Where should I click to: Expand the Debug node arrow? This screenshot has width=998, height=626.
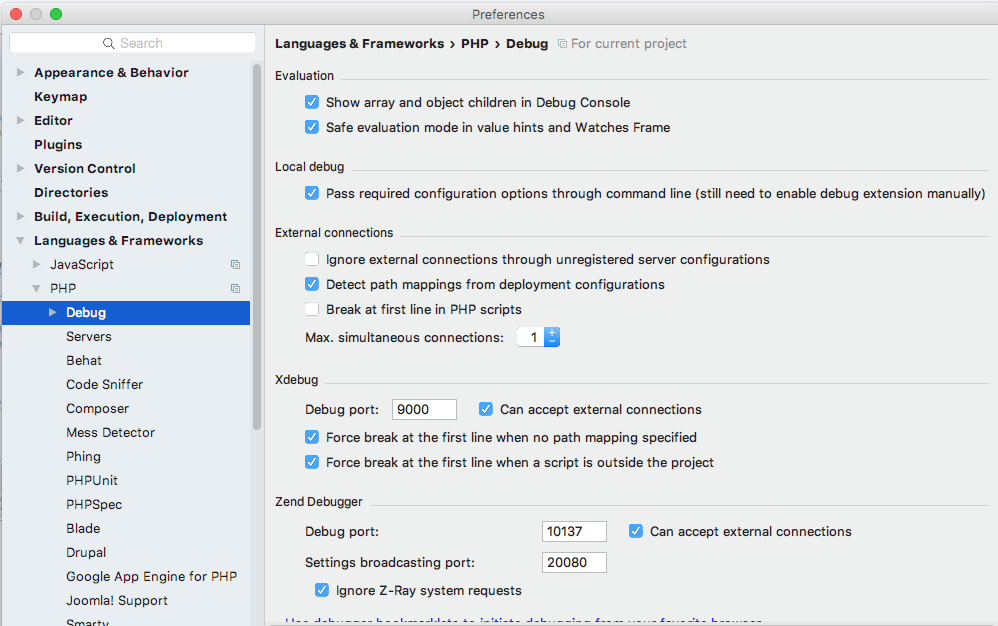pos(53,312)
